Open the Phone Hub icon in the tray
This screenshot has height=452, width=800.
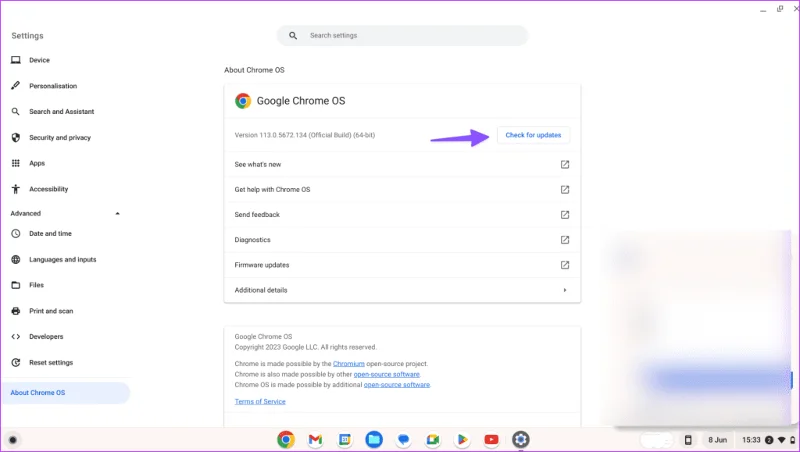click(688, 440)
